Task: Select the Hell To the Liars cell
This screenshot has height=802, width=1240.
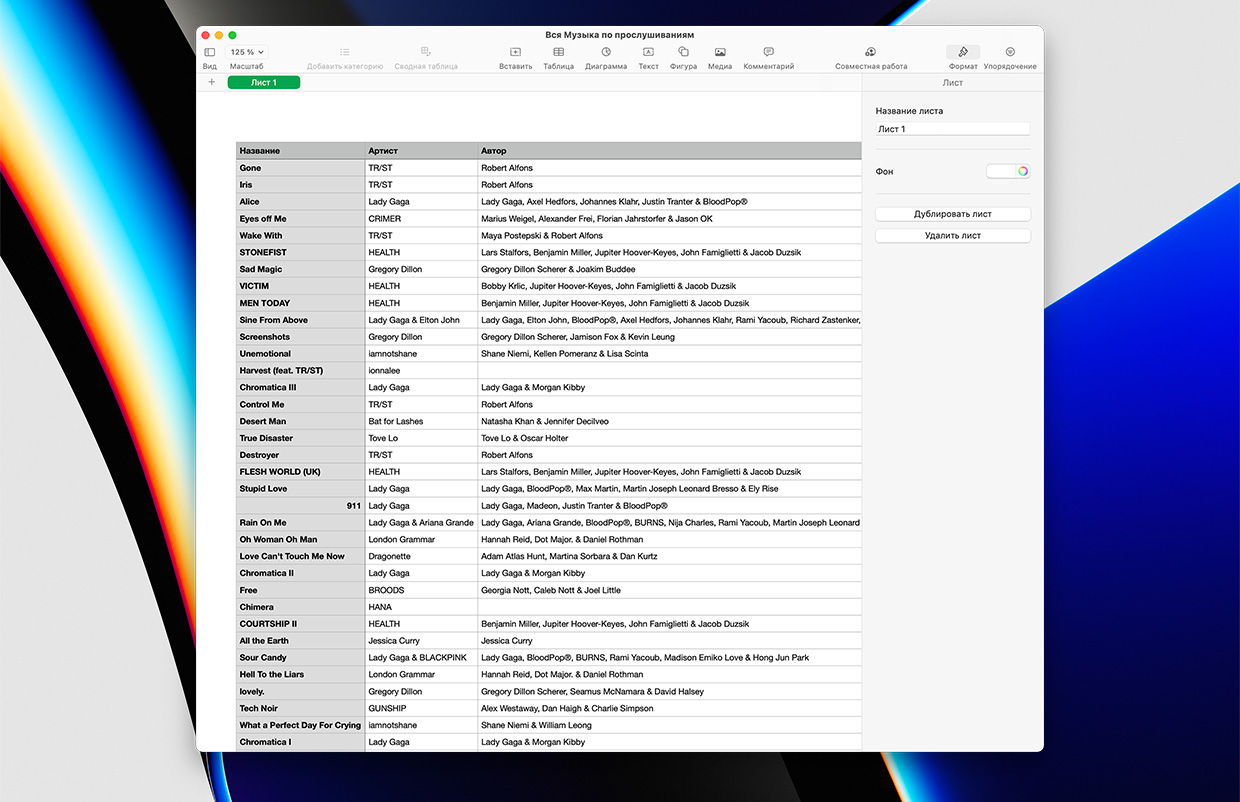Action: (x=300, y=675)
